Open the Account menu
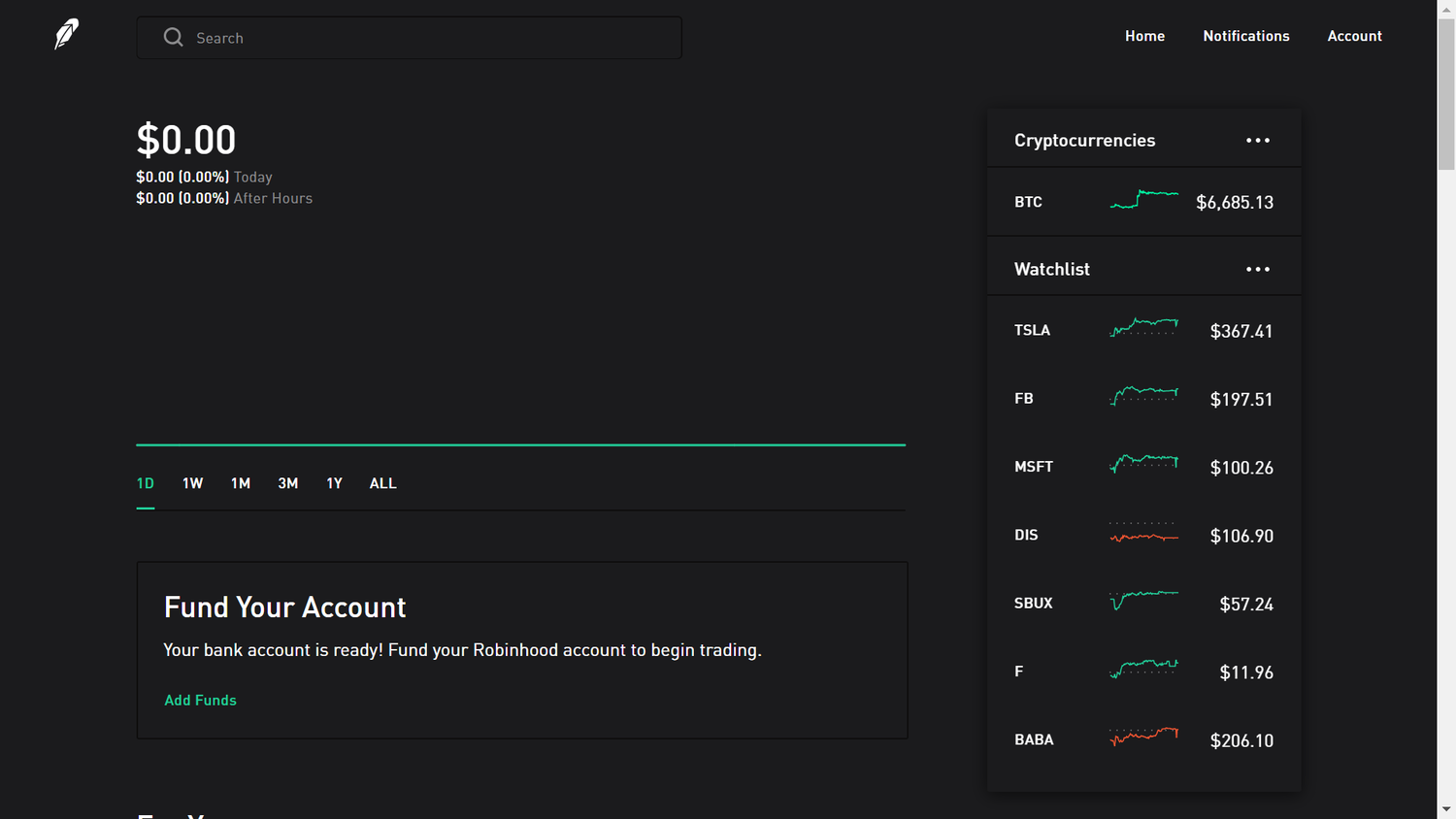 point(1354,36)
